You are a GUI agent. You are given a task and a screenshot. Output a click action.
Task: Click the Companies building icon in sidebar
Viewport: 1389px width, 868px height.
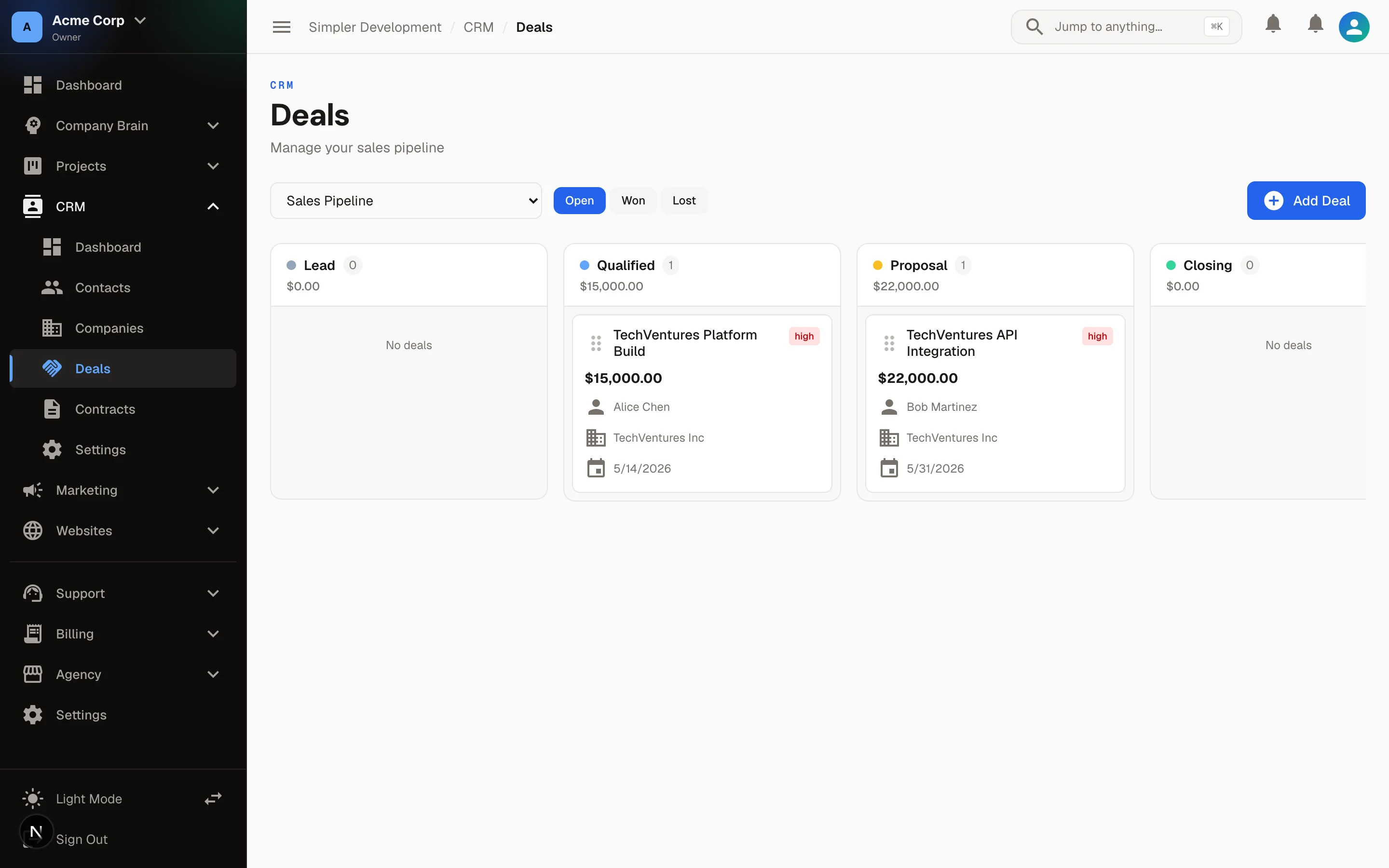[52, 328]
